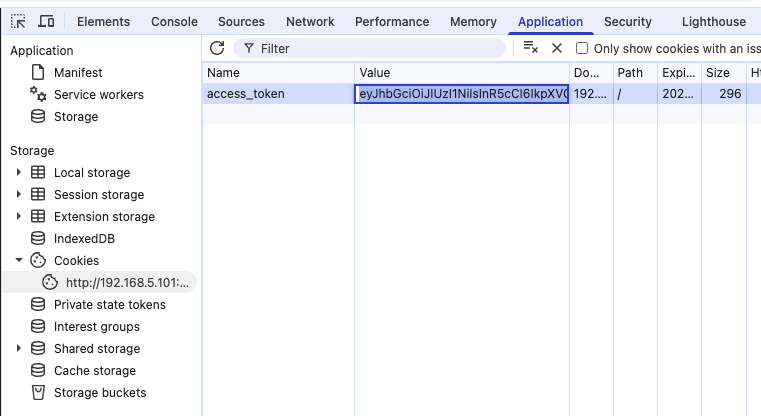Click the inspect element picker icon
This screenshot has width=761, height=416.
click(18, 21)
